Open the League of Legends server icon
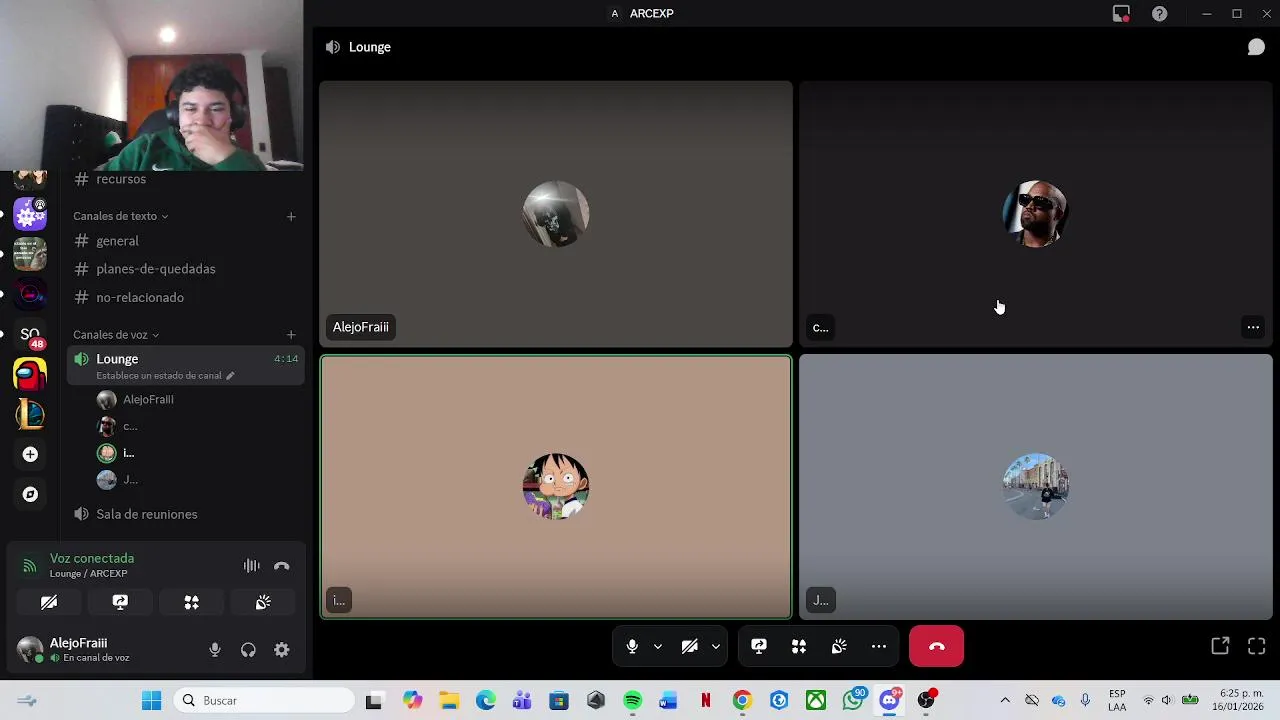This screenshot has width=1280, height=720. tap(30, 414)
